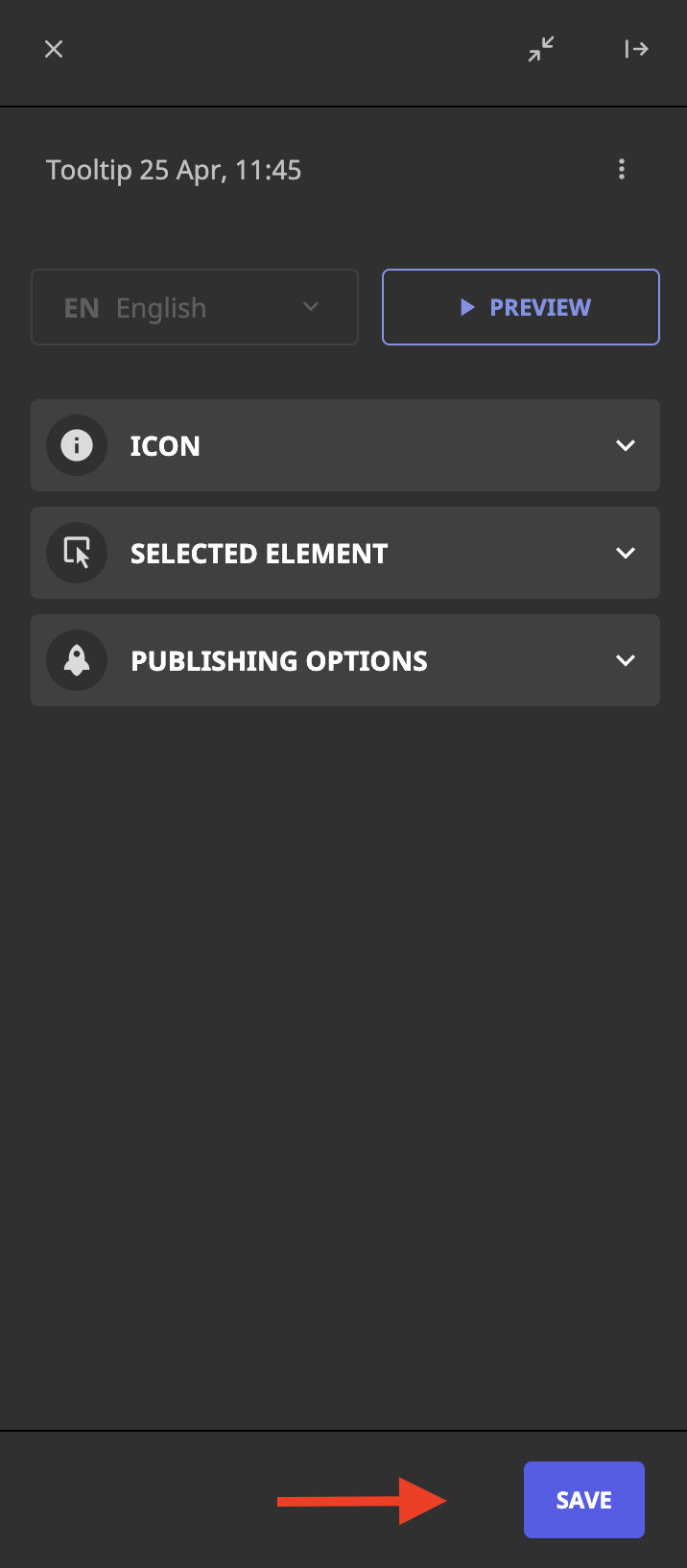
Task: Select the SELECTED ELEMENT section header
Action: click(345, 553)
